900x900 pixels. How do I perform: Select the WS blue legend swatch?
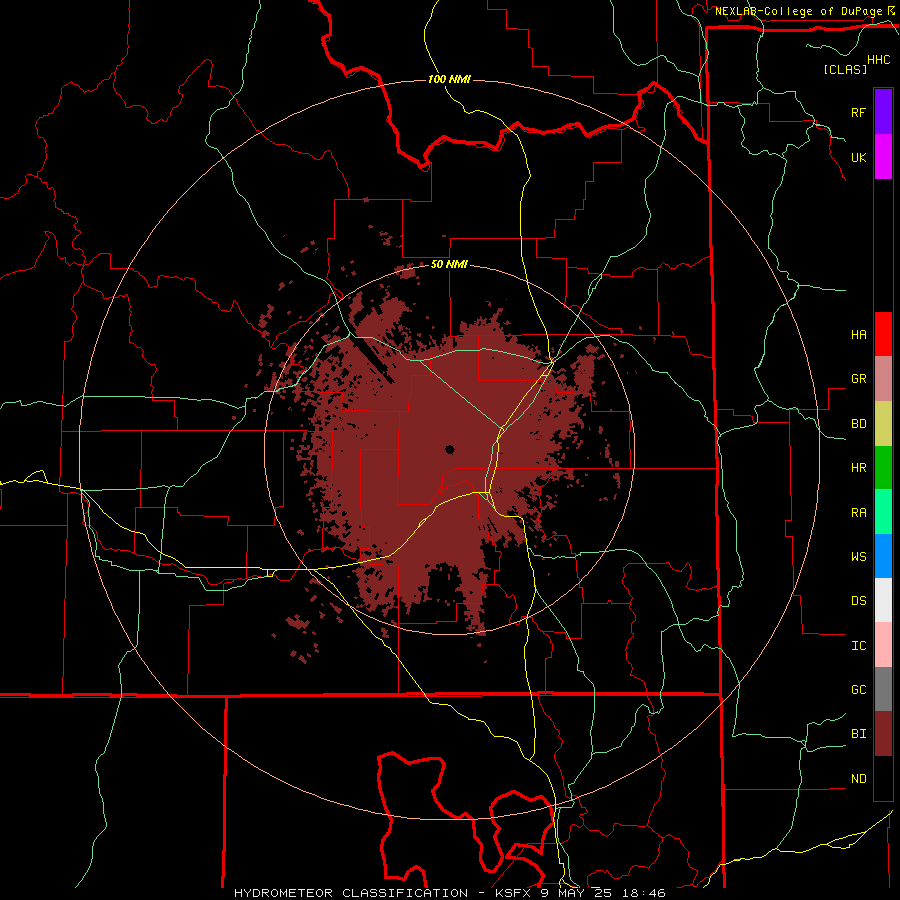pyautogui.click(x=883, y=556)
